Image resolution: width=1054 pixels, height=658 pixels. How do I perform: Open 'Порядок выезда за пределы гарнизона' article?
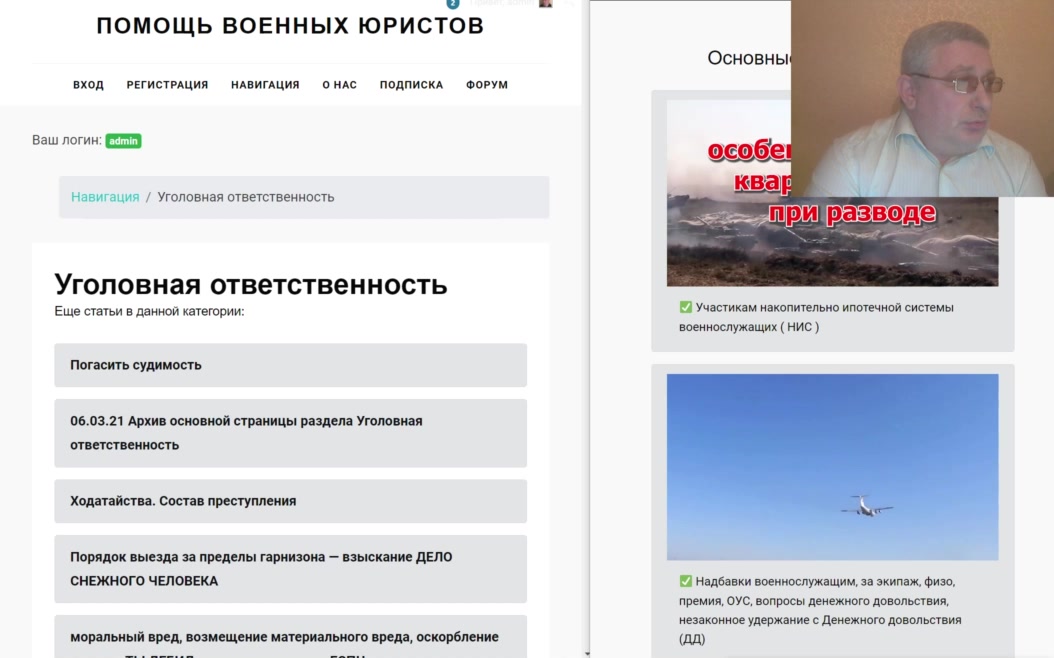coord(290,569)
